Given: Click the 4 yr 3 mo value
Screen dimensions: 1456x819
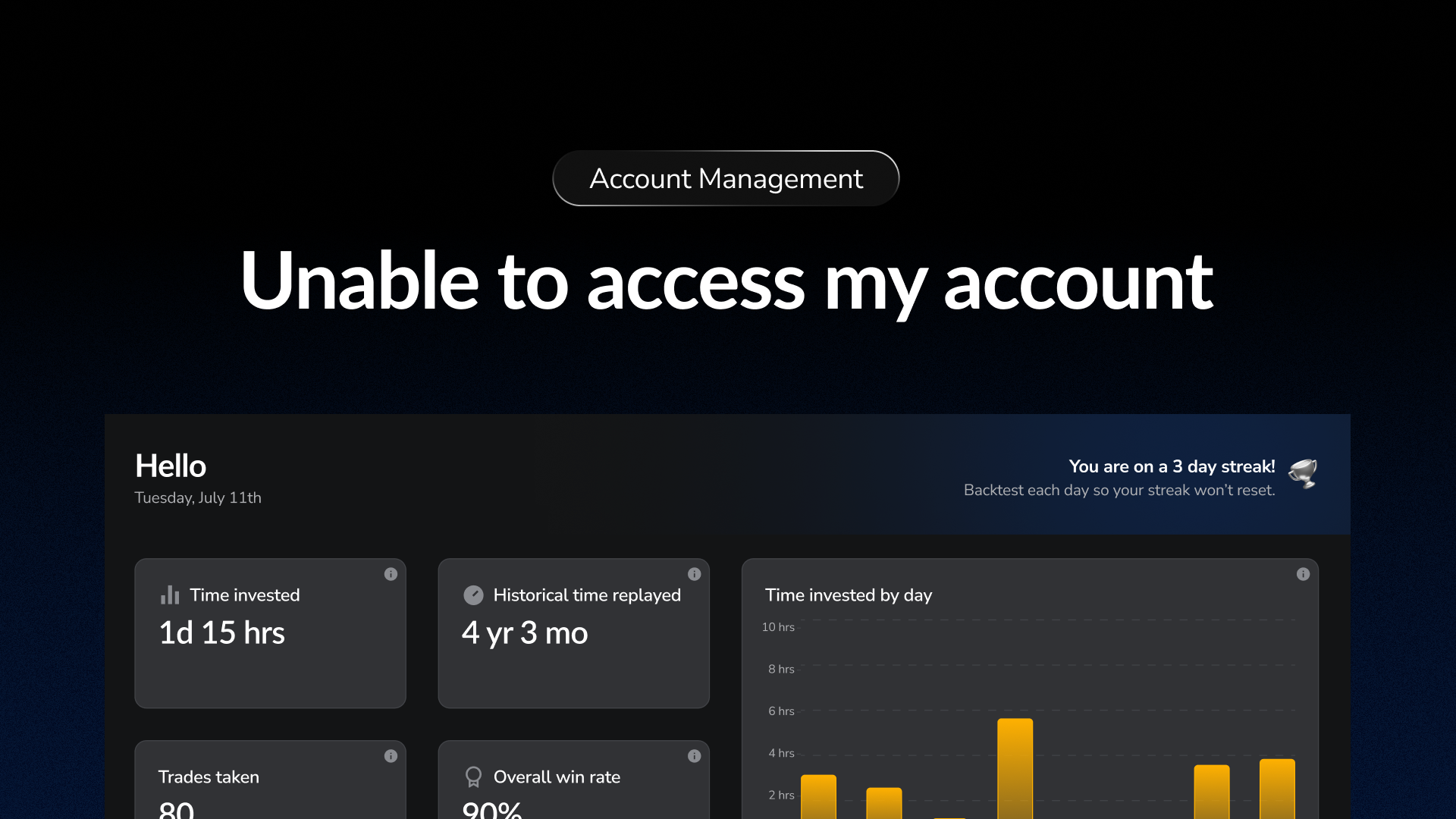Looking at the screenshot, I should pyautogui.click(x=525, y=632).
